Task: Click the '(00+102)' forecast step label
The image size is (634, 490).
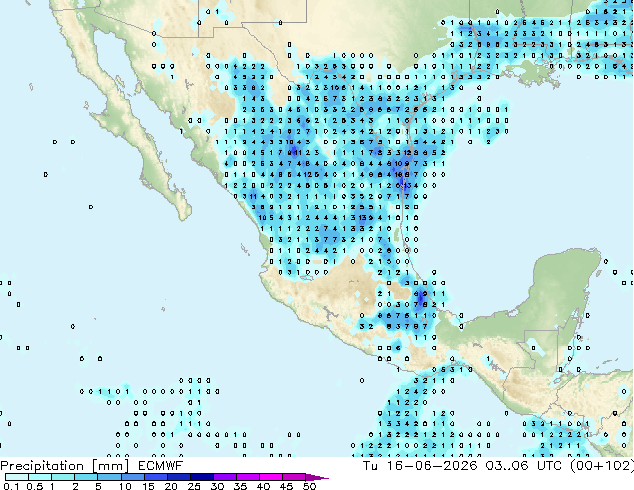Action: coord(602,466)
